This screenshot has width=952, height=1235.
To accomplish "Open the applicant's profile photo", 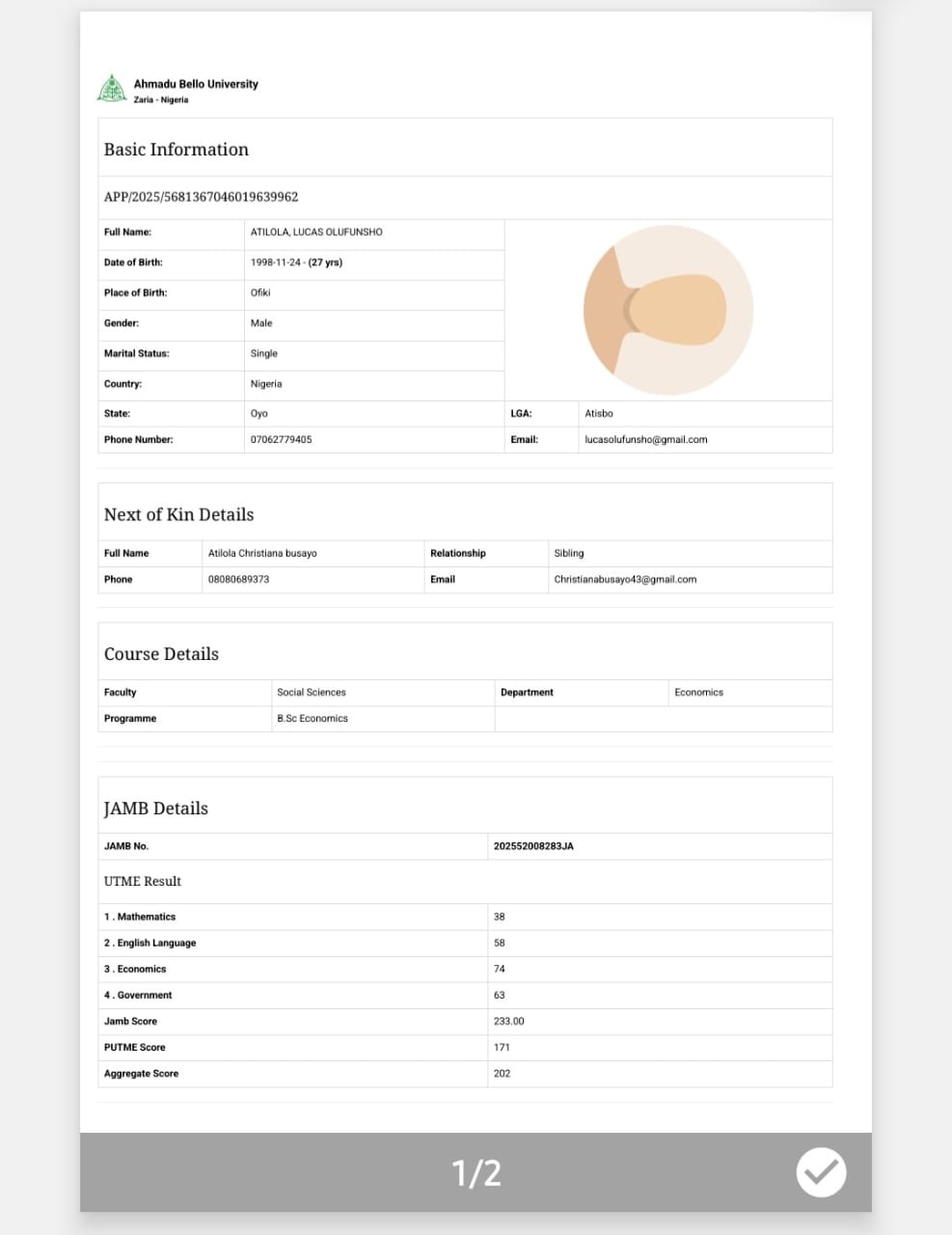I will point(667,311).
